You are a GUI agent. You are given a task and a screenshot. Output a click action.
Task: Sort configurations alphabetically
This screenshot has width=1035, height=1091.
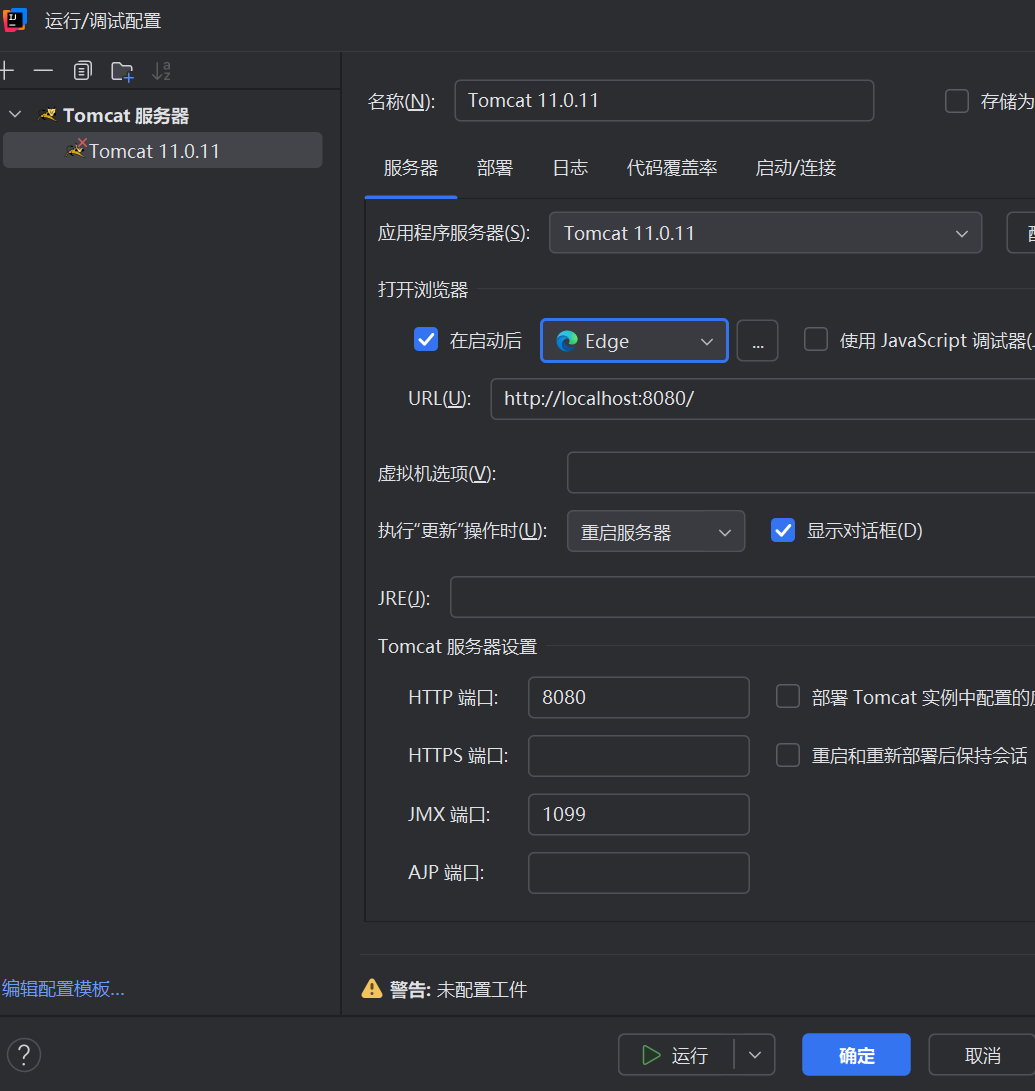click(161, 70)
